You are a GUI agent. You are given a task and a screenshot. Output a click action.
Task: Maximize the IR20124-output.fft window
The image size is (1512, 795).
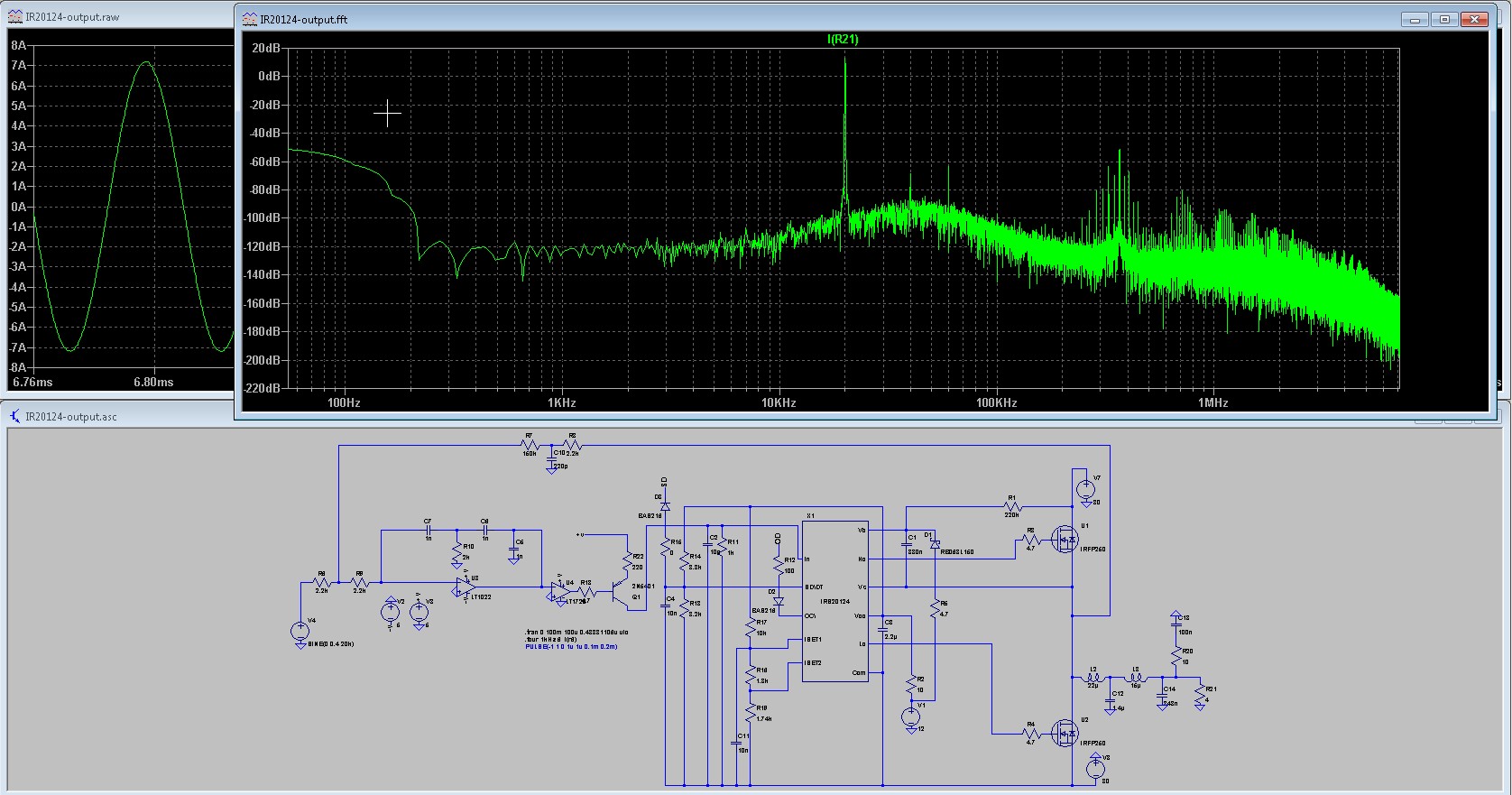click(x=1444, y=19)
